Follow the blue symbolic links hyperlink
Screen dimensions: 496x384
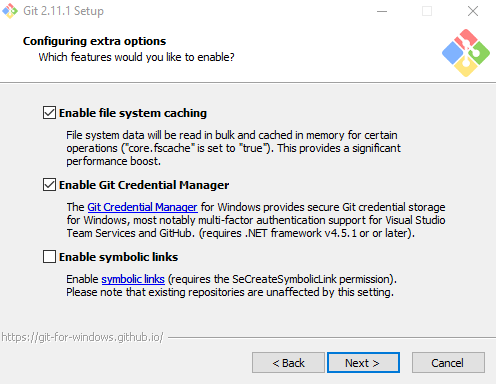click(133, 279)
